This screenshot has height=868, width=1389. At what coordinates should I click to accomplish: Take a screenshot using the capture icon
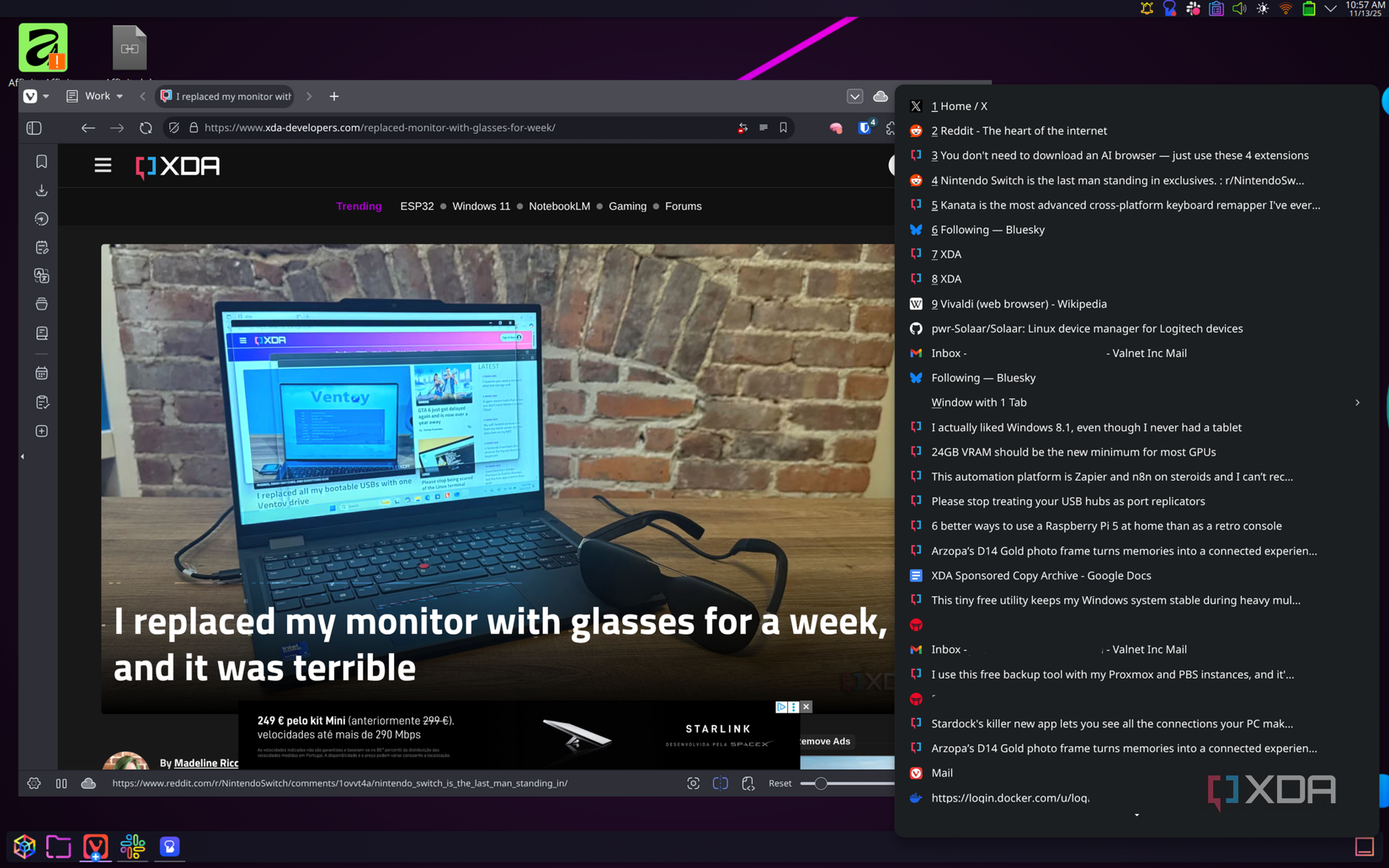[x=693, y=783]
